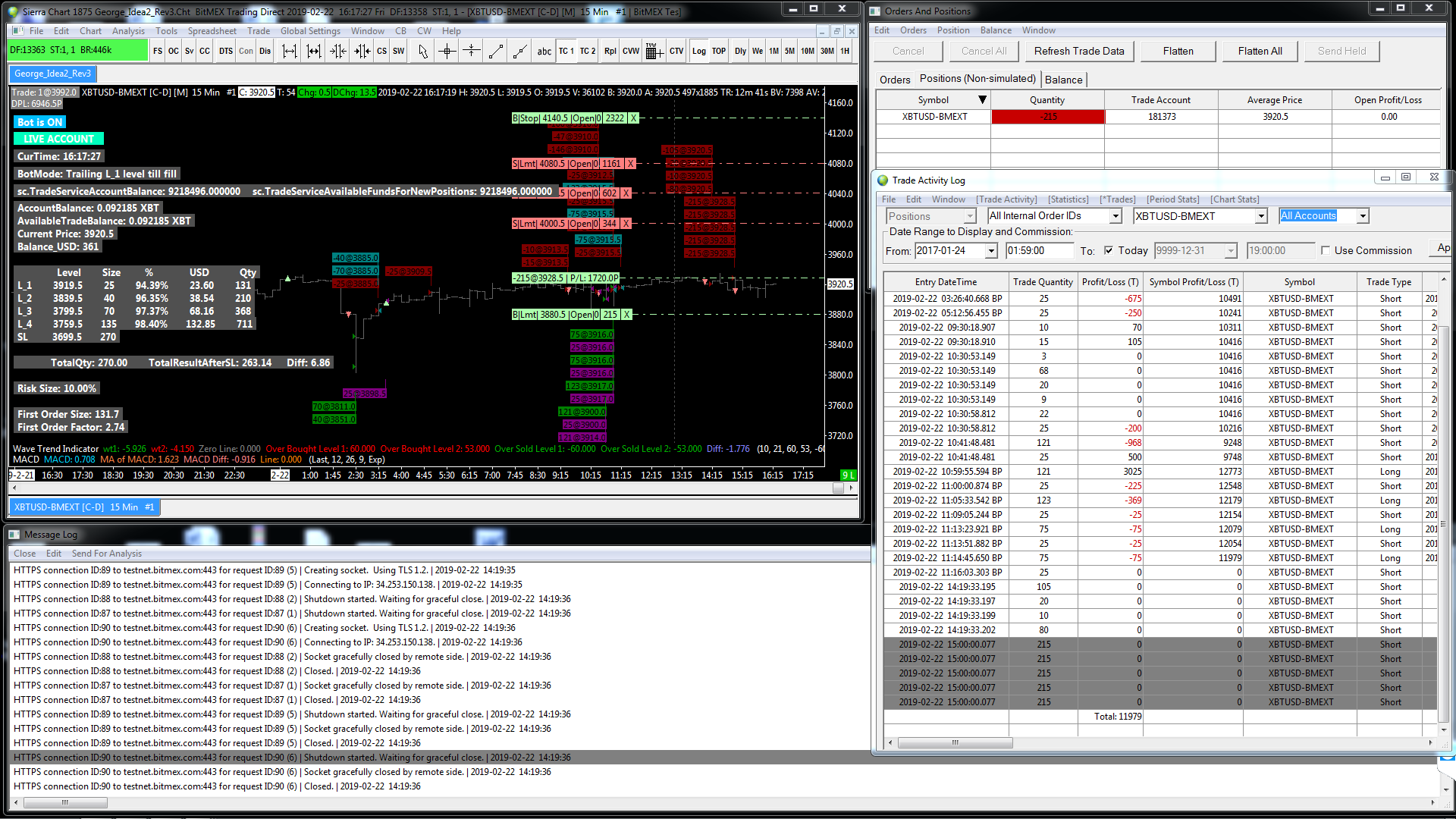Activate the chart crosshair tool
The image size is (1456, 819).
447,51
